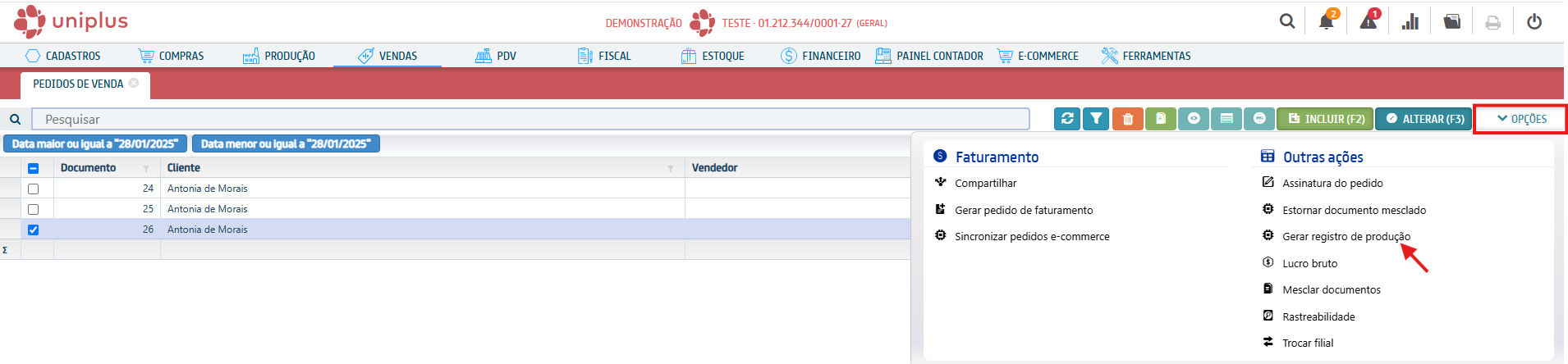This screenshot has width=1568, height=364.
Task: Open the warning alerts triangle icon
Action: (x=1369, y=22)
